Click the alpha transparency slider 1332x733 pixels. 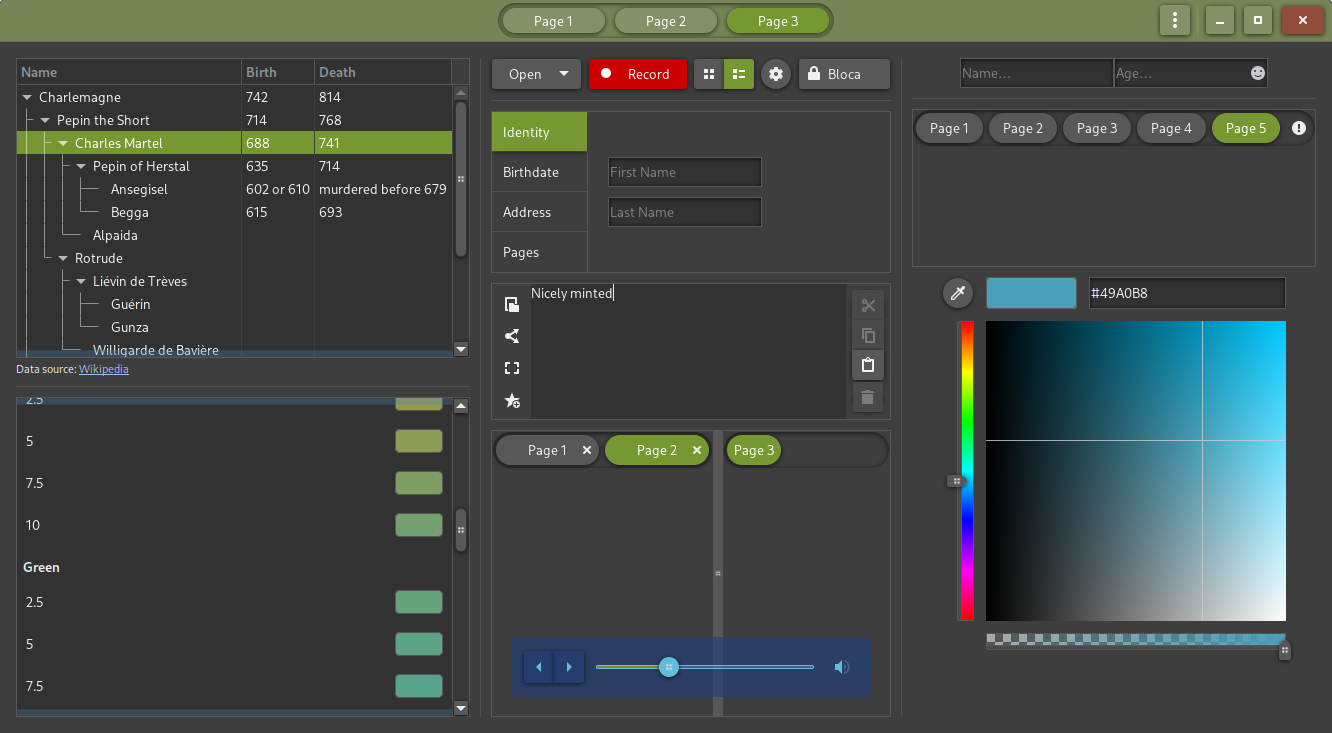(x=1136, y=641)
